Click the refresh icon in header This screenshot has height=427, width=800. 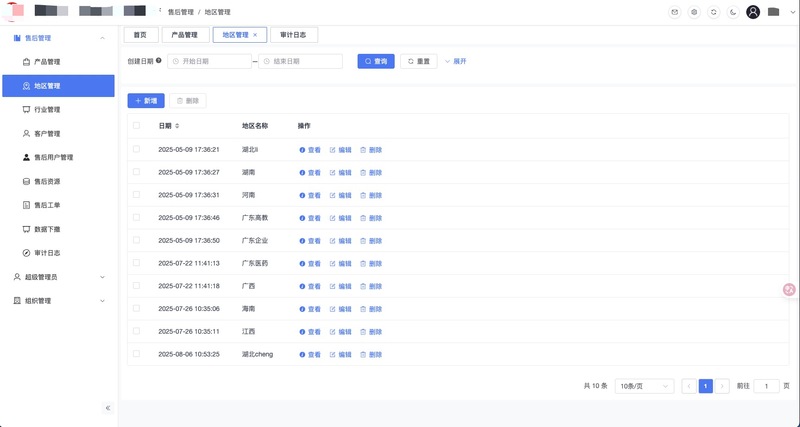(x=714, y=12)
